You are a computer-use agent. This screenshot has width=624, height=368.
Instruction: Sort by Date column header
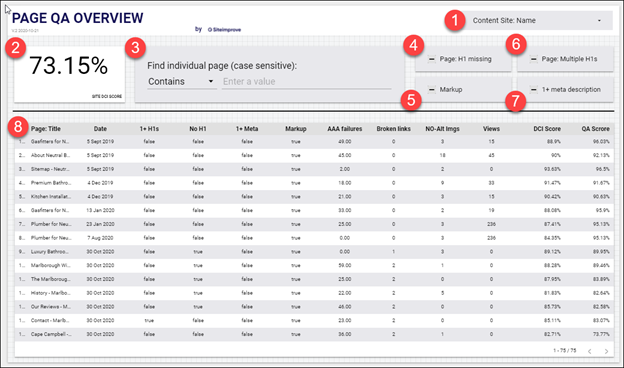tap(100, 129)
